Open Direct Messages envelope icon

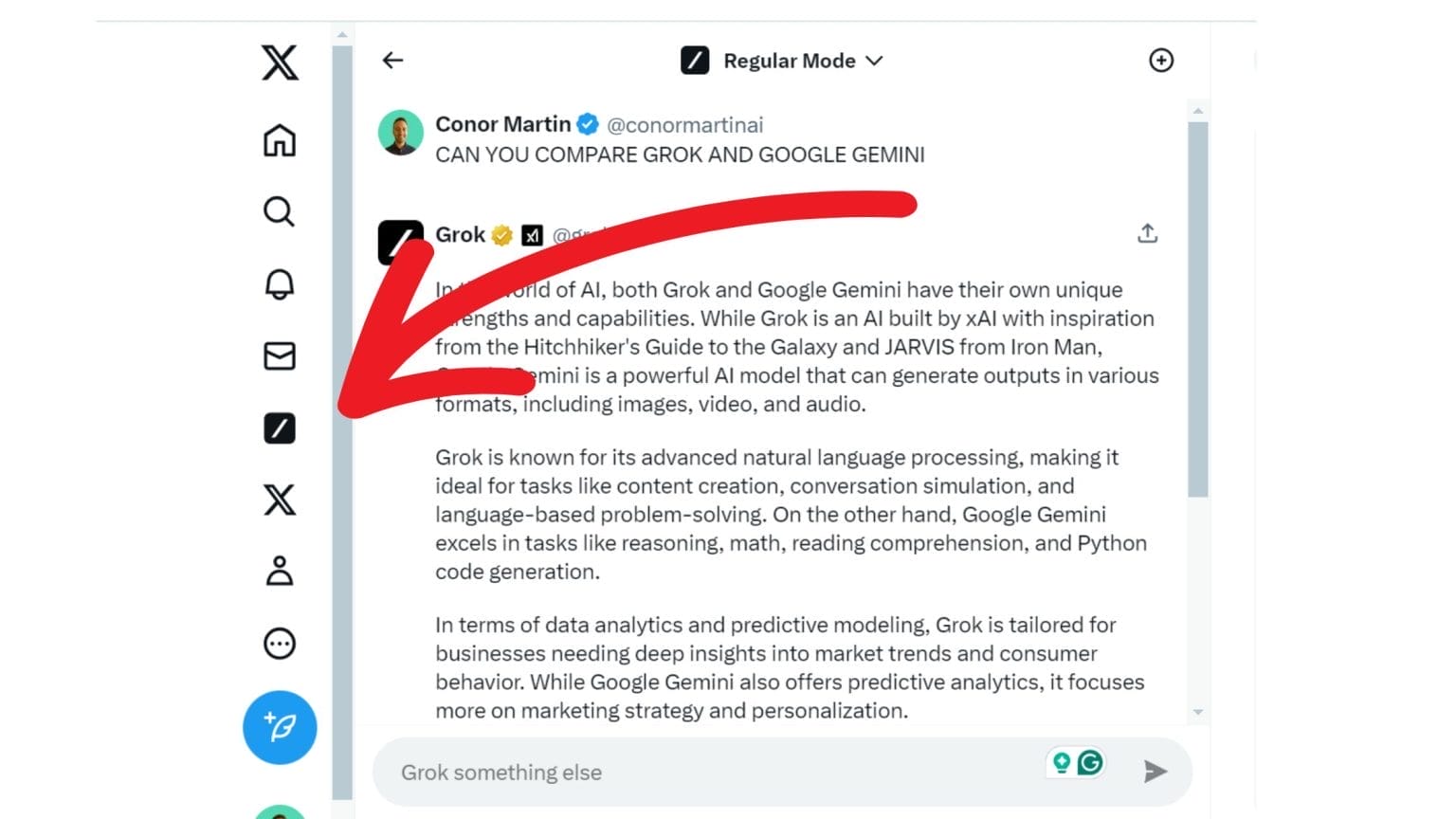pos(279,356)
